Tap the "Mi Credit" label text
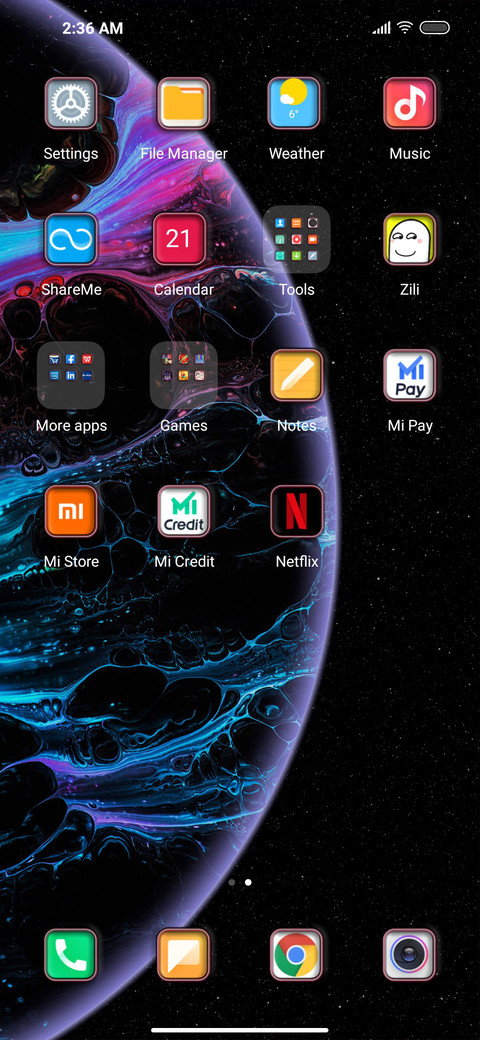The height and width of the screenshot is (1040, 480). [184, 562]
